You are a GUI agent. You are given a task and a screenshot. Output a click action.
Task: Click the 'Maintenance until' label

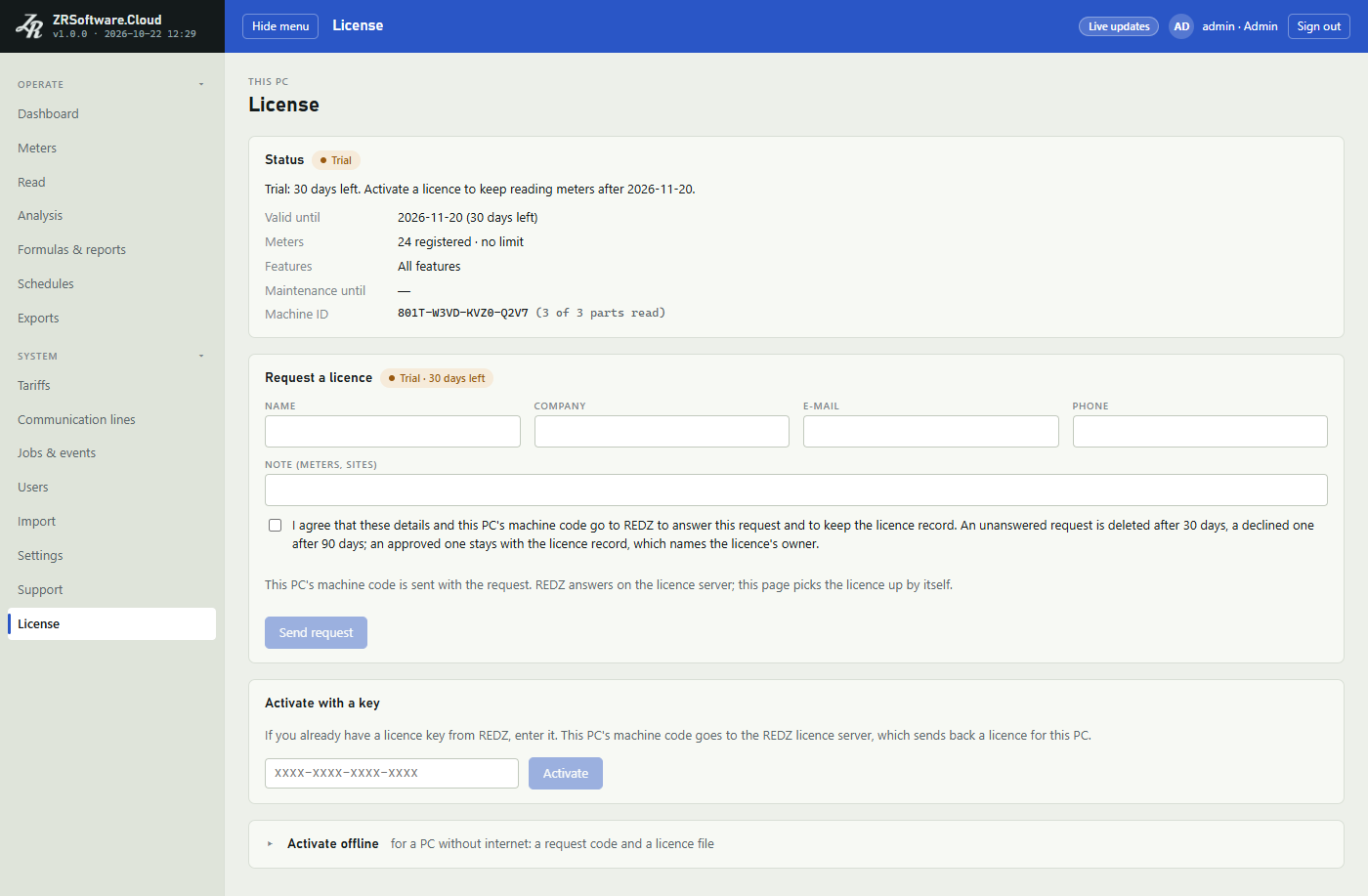click(316, 291)
